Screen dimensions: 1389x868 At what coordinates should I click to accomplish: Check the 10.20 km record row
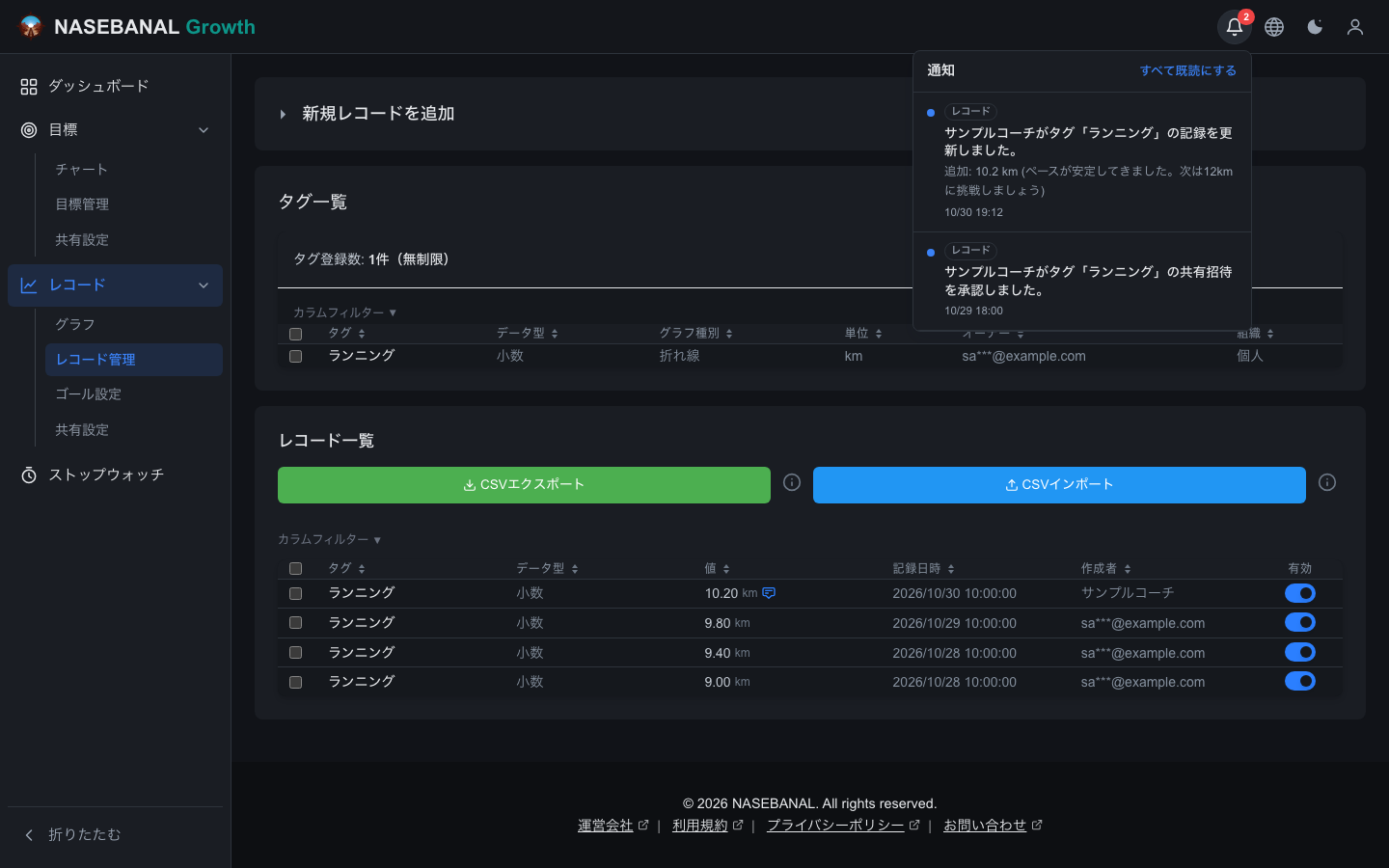click(296, 594)
